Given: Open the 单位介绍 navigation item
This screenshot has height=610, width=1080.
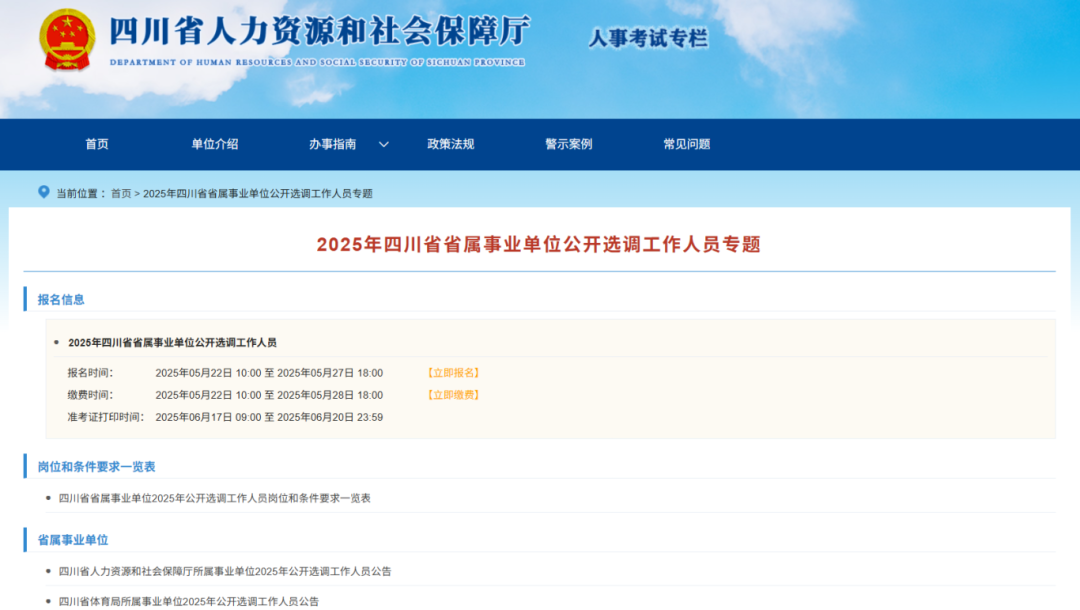Looking at the screenshot, I should coord(215,144).
